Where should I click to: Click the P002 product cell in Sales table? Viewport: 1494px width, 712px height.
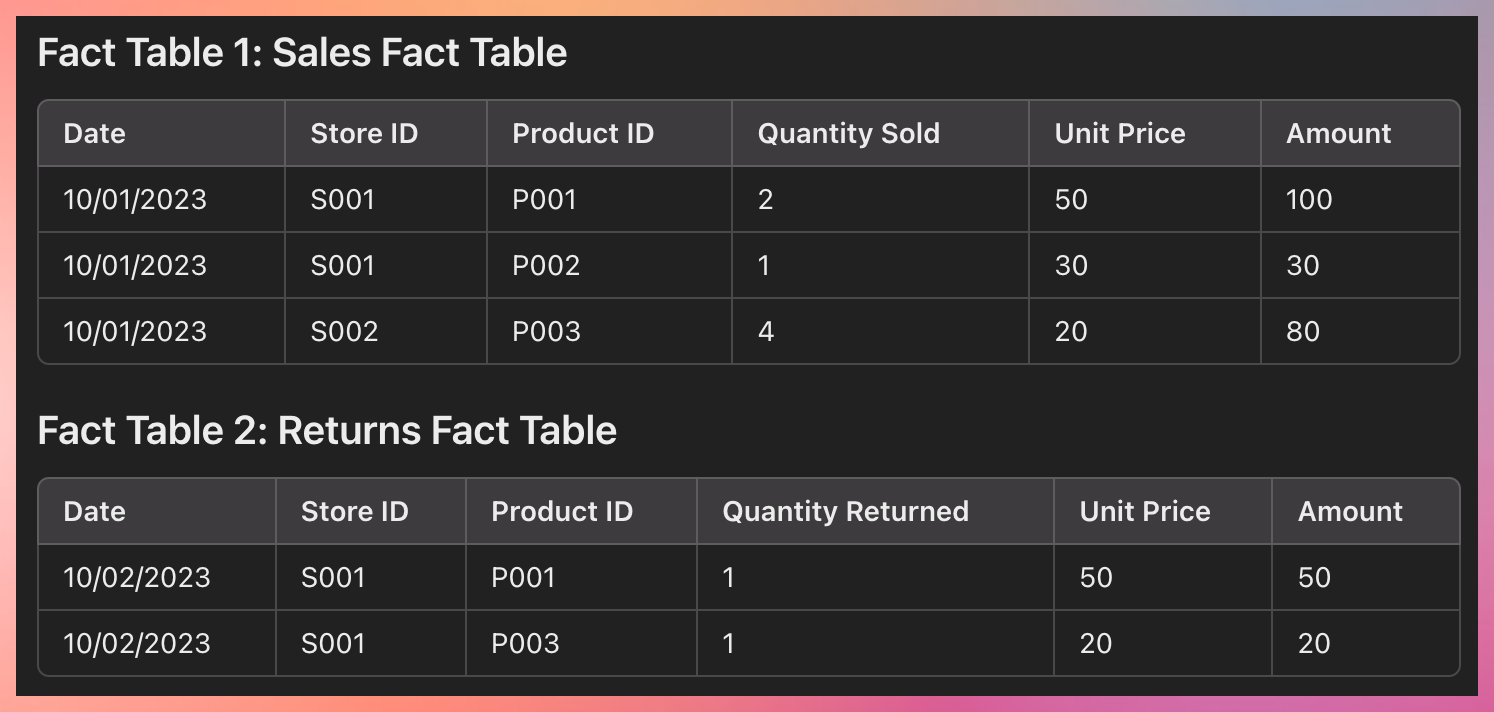(x=546, y=266)
